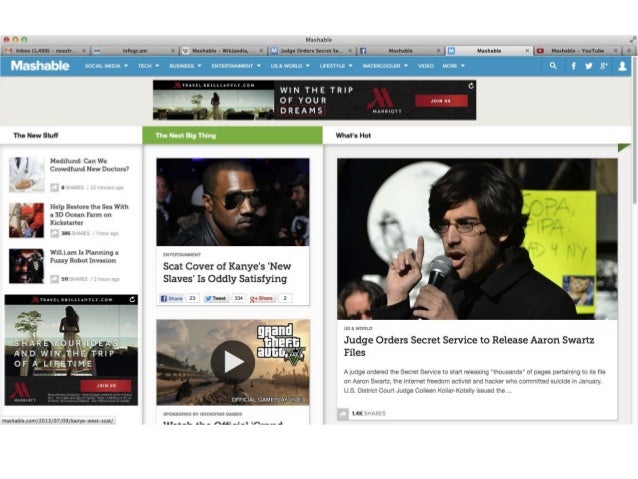The height and width of the screenshot is (479, 638).
Task: Share Kanye article on Google Plus
Action: 262,298
